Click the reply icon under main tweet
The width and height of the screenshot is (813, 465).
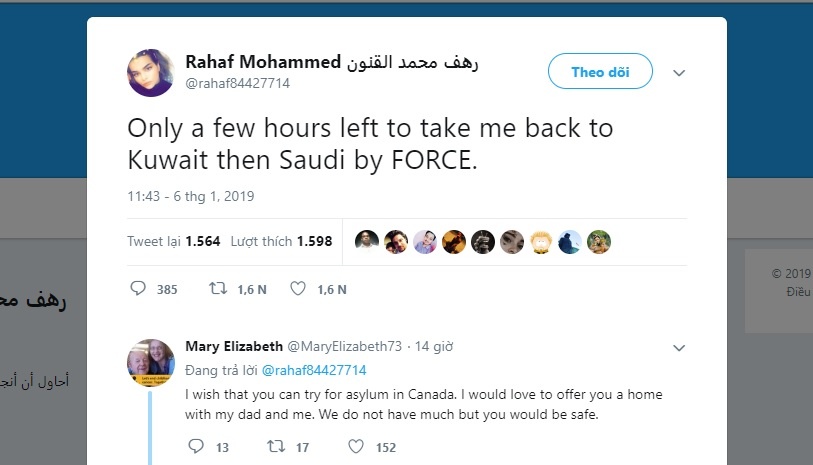click(x=139, y=289)
